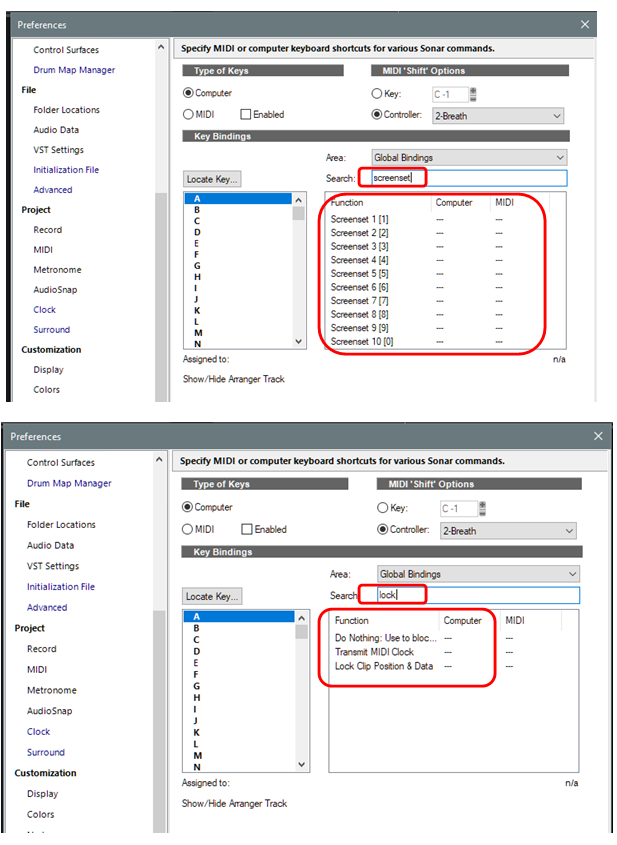Open Folder Locations in top window
This screenshot has width=617, height=845.
coord(66,110)
